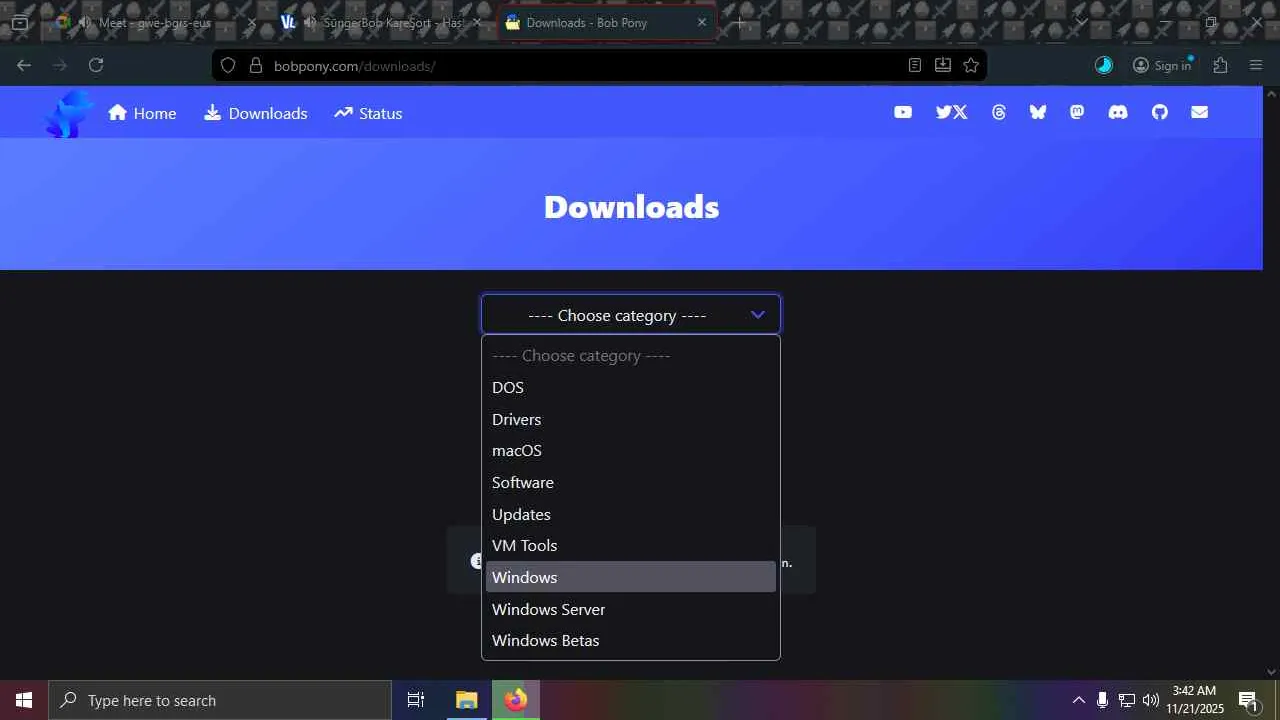This screenshot has height=720, width=1280.
Task: Click the email envelope icon
Action: coord(1199,113)
